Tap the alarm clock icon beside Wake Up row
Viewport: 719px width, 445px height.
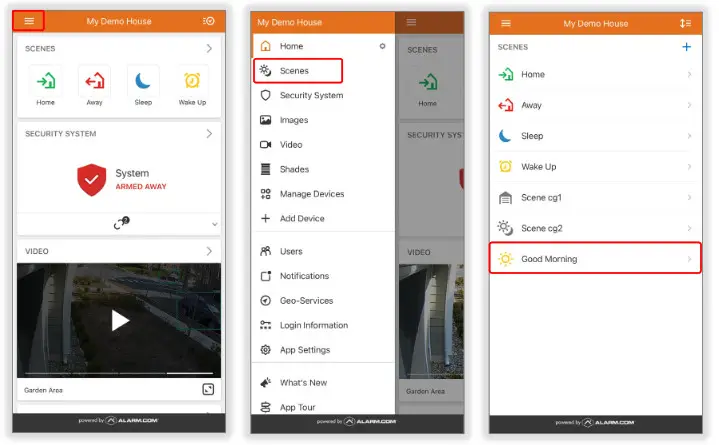pyautogui.click(x=505, y=167)
